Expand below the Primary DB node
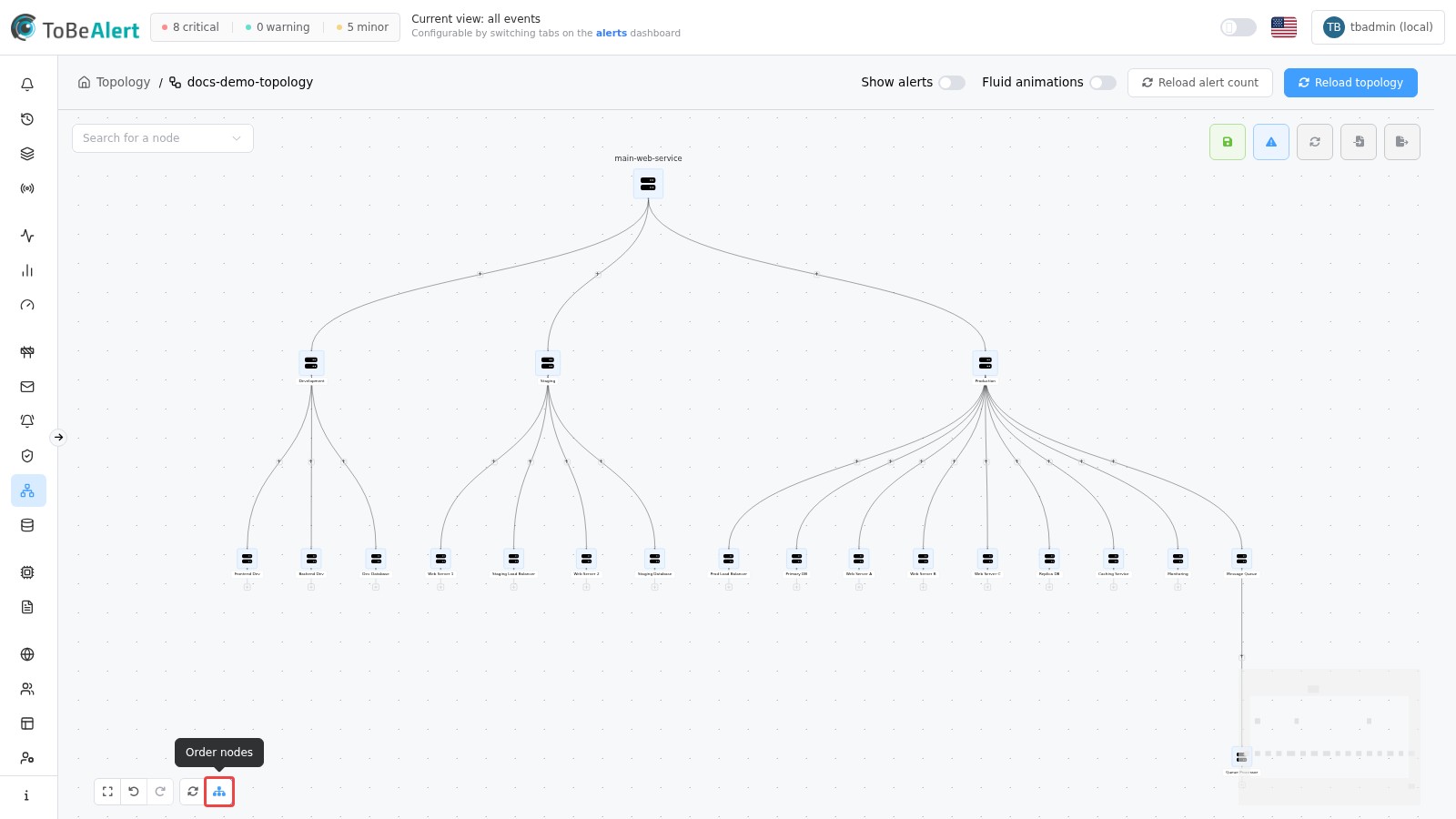The width and height of the screenshot is (1456, 819). click(x=796, y=587)
